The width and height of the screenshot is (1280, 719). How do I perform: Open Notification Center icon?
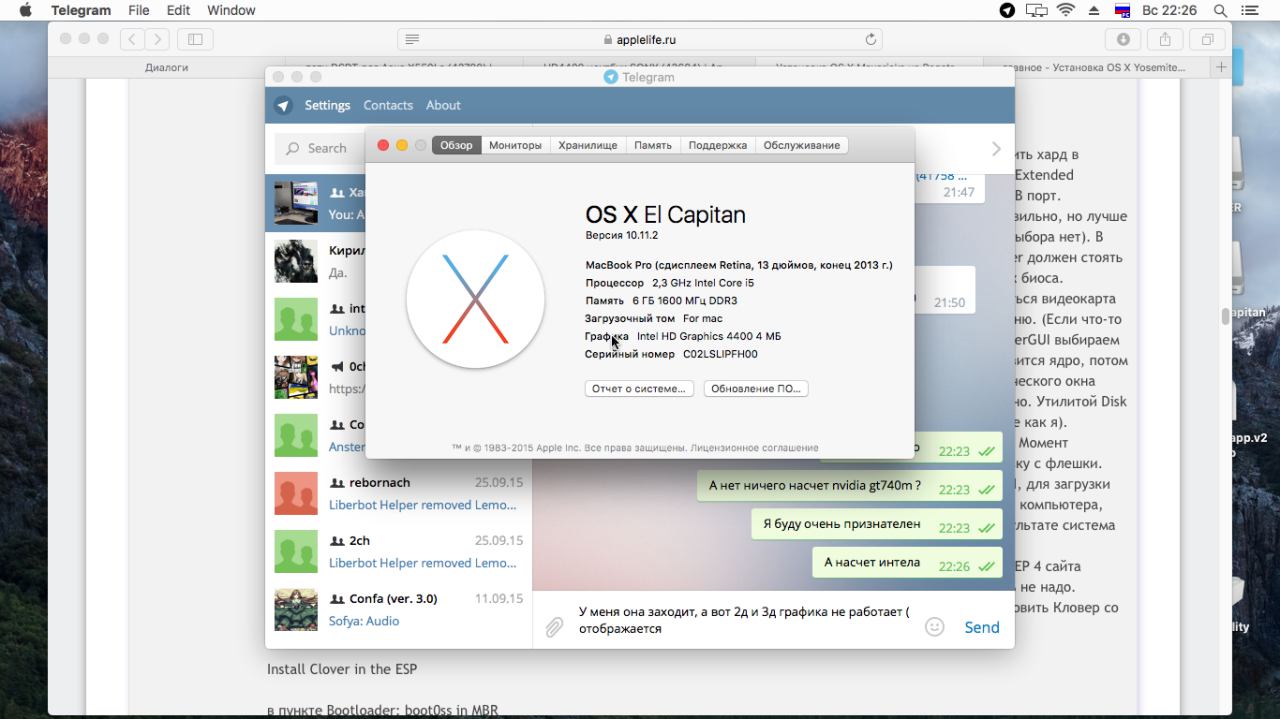click(x=1249, y=10)
